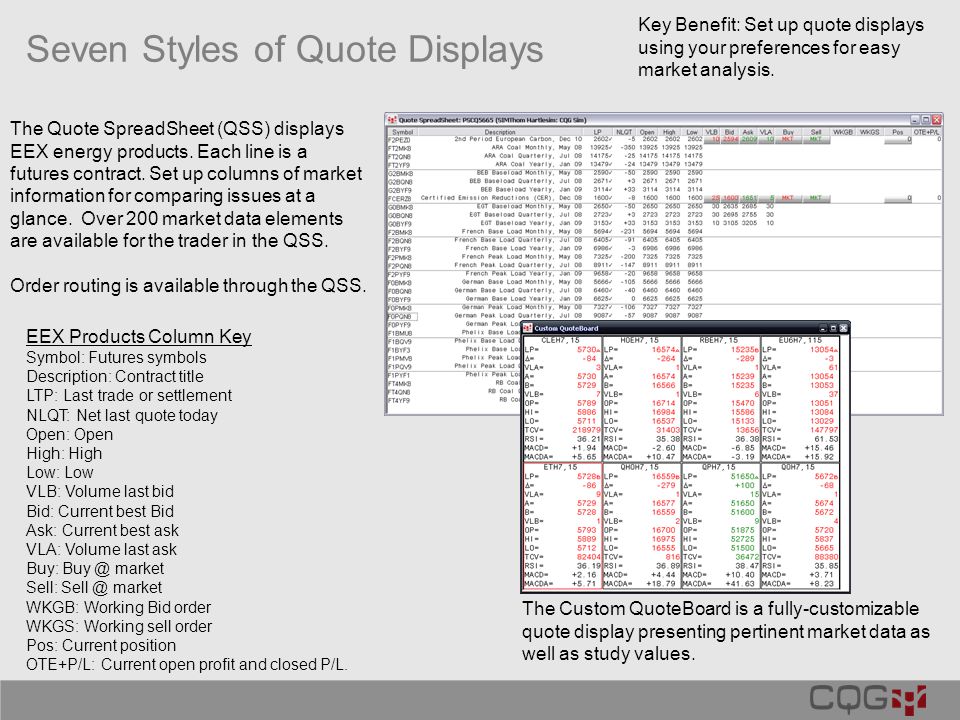
Task: Minimize the Custom QuoteBoard window
Action: 823,328
